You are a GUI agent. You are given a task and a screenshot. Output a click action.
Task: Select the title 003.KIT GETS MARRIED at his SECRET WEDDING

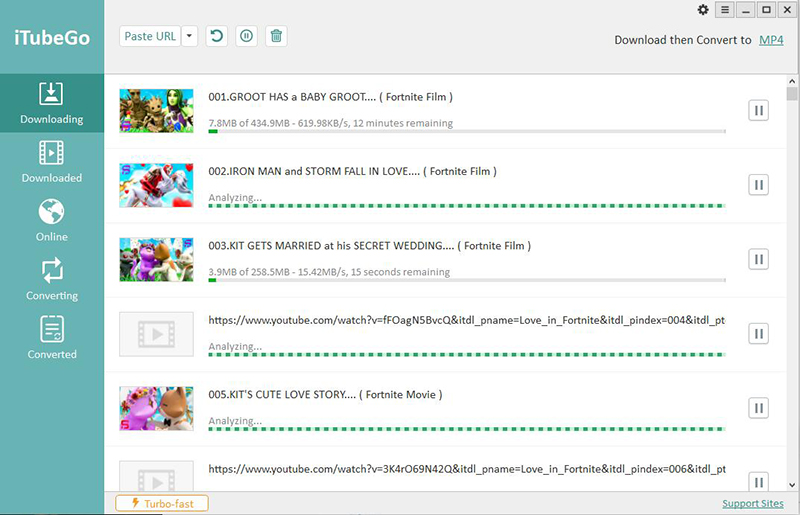[x=369, y=246]
